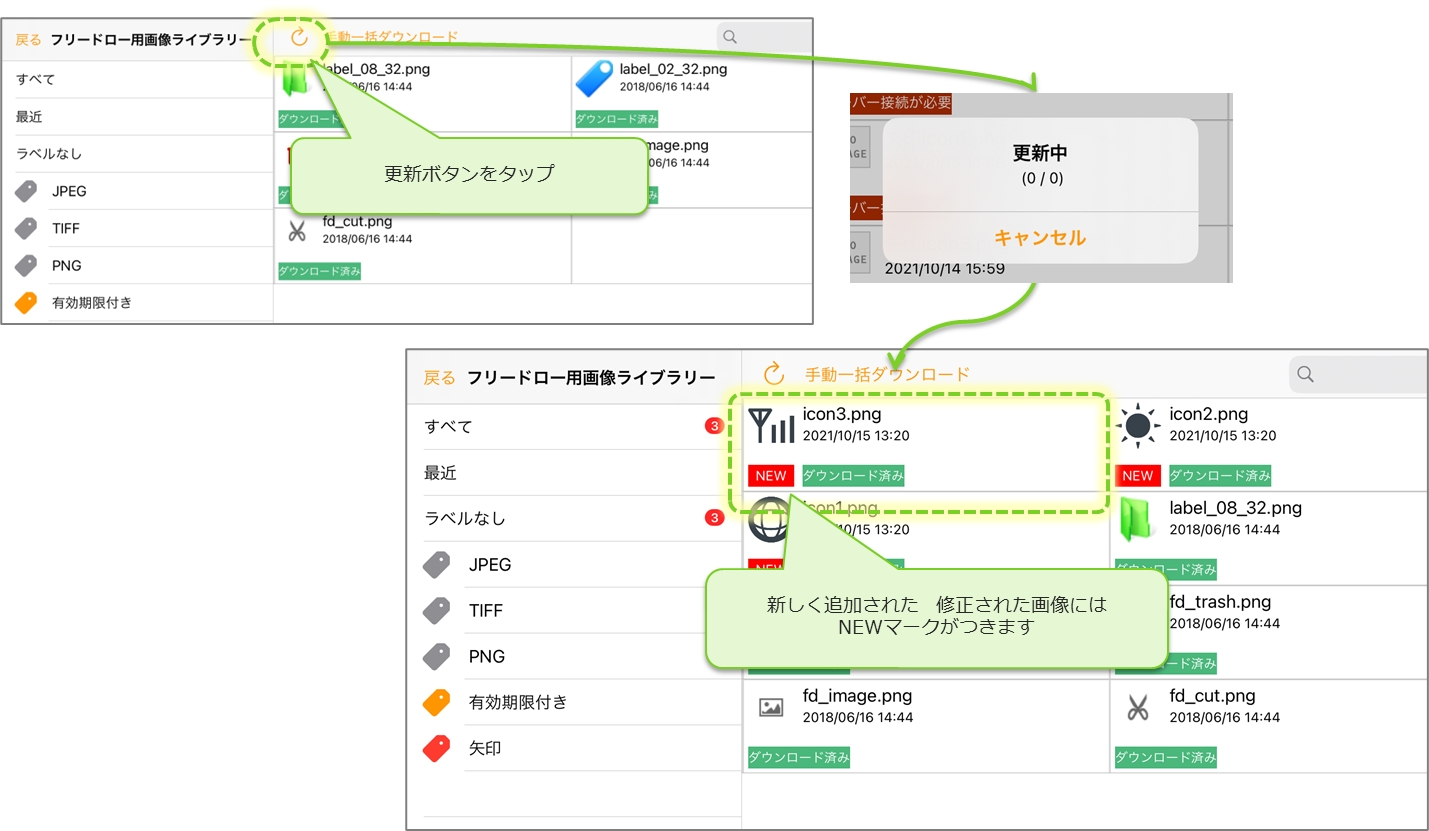Click the scissors icon of fd_cut.png in lower window
This screenshot has height=831, width=1429.
1137,707
